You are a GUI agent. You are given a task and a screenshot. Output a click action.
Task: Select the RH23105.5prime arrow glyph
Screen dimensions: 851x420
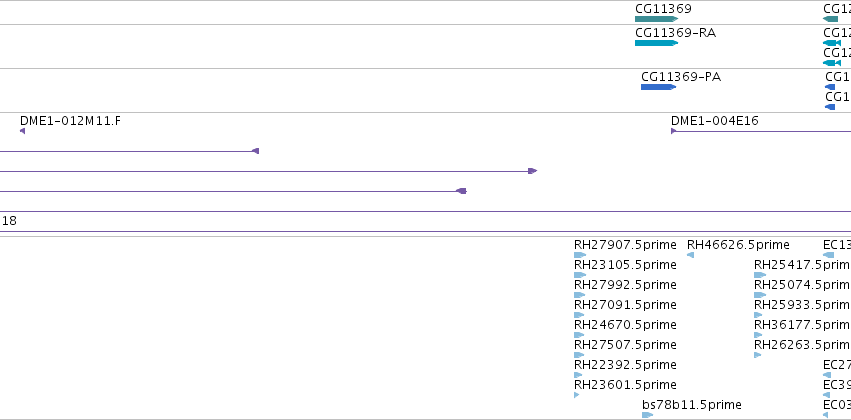(x=580, y=275)
